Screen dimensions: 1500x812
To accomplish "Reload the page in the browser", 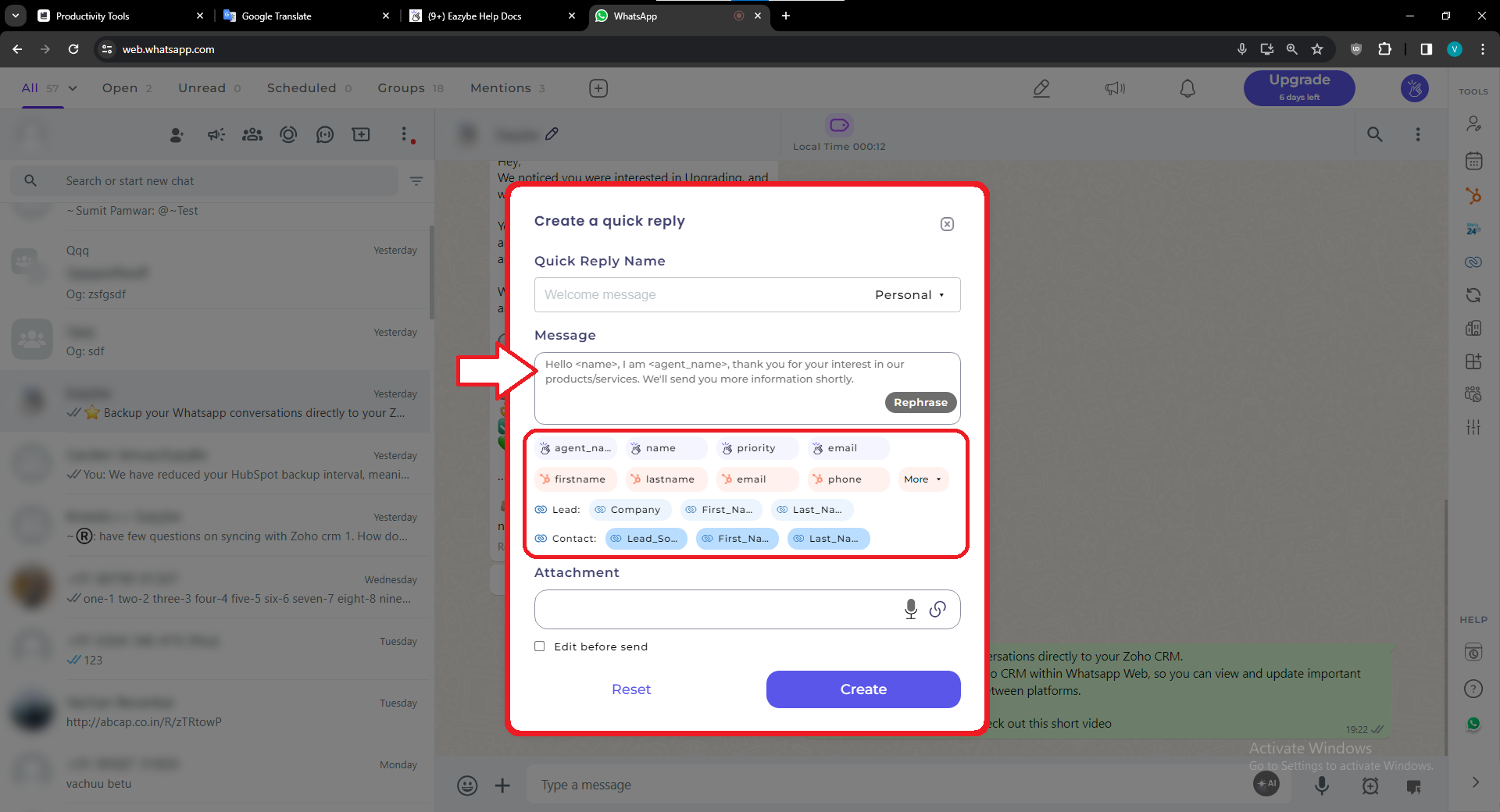I will point(73,49).
